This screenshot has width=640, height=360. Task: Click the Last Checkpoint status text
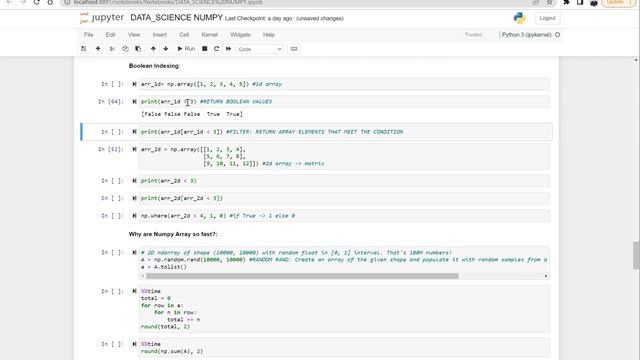[258, 18]
